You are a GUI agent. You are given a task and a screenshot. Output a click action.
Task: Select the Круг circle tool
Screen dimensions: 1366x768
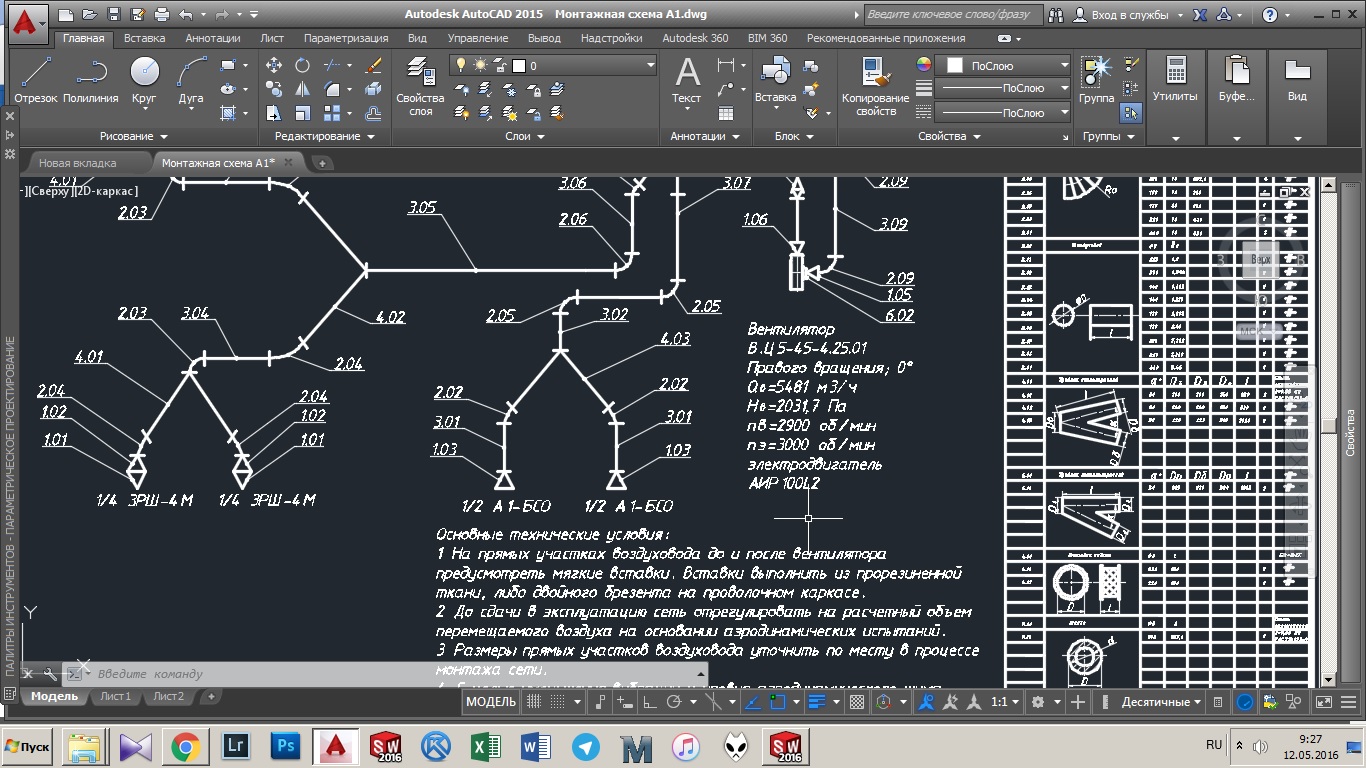click(x=145, y=80)
